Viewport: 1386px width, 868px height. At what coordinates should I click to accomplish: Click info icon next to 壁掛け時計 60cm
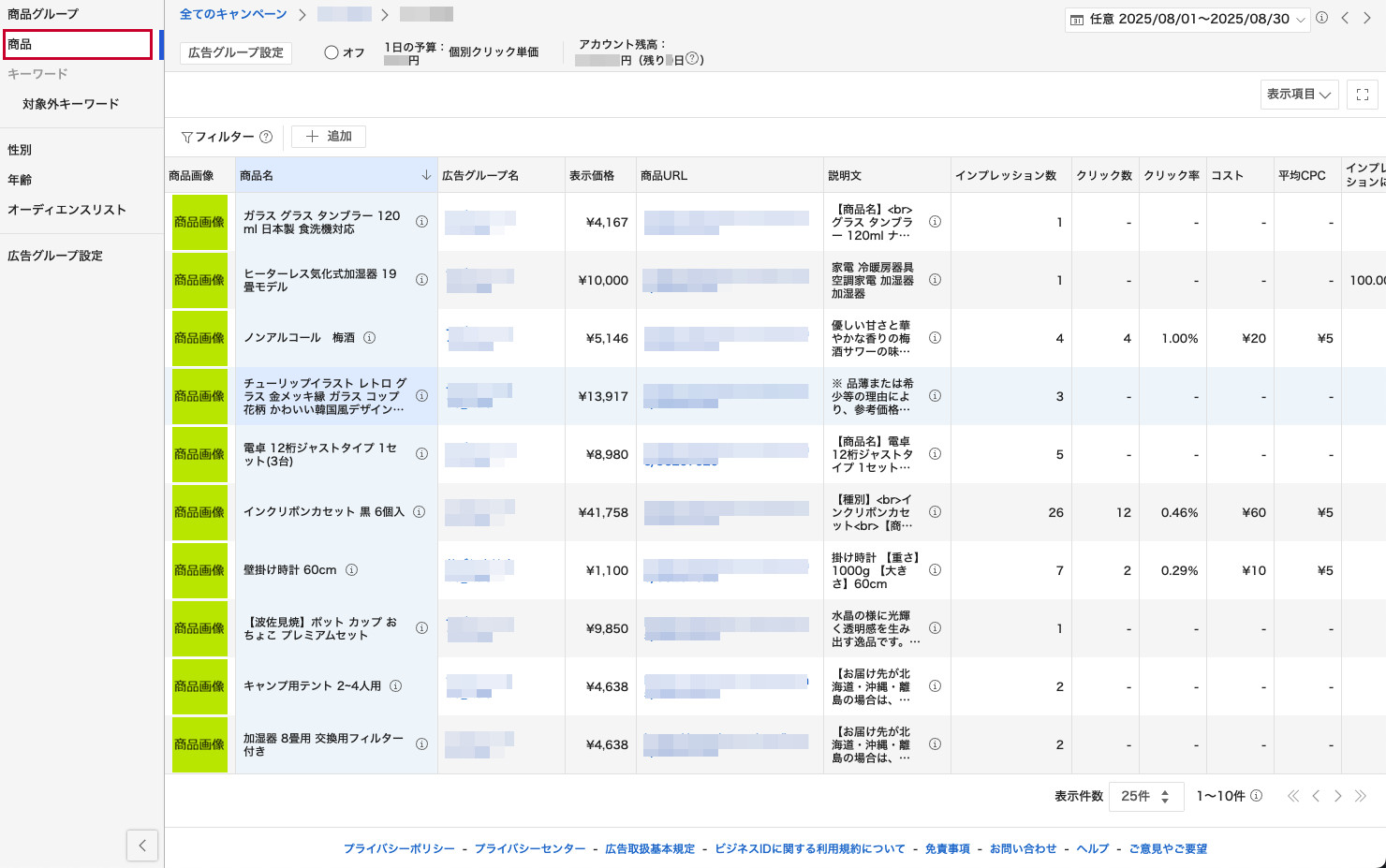click(351, 570)
